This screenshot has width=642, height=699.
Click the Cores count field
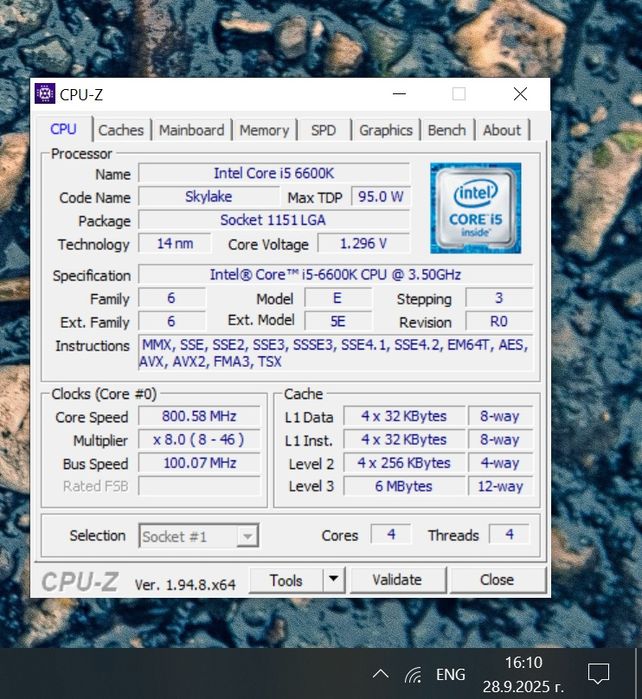pyautogui.click(x=391, y=534)
